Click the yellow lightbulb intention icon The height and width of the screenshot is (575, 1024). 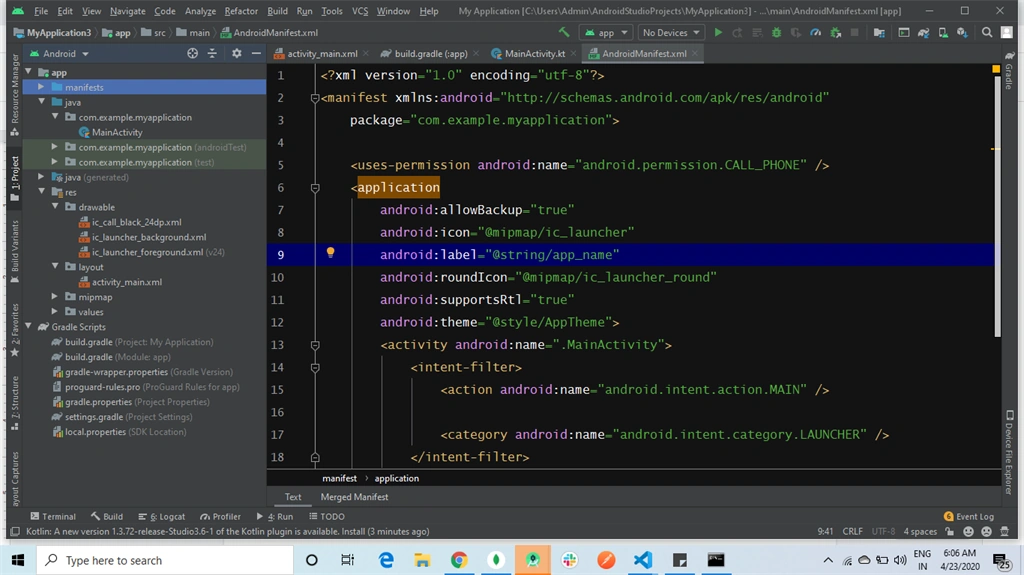coord(330,253)
